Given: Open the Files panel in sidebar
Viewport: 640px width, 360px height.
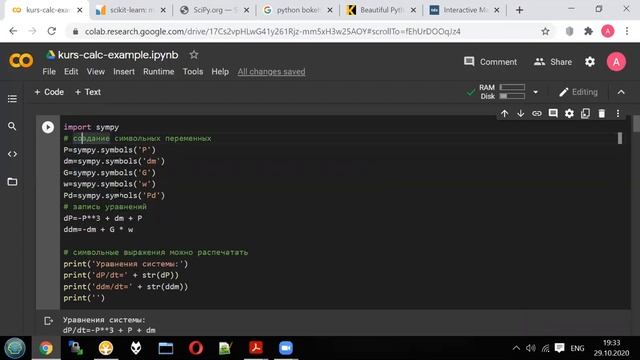Looking at the screenshot, I should click(x=12, y=182).
